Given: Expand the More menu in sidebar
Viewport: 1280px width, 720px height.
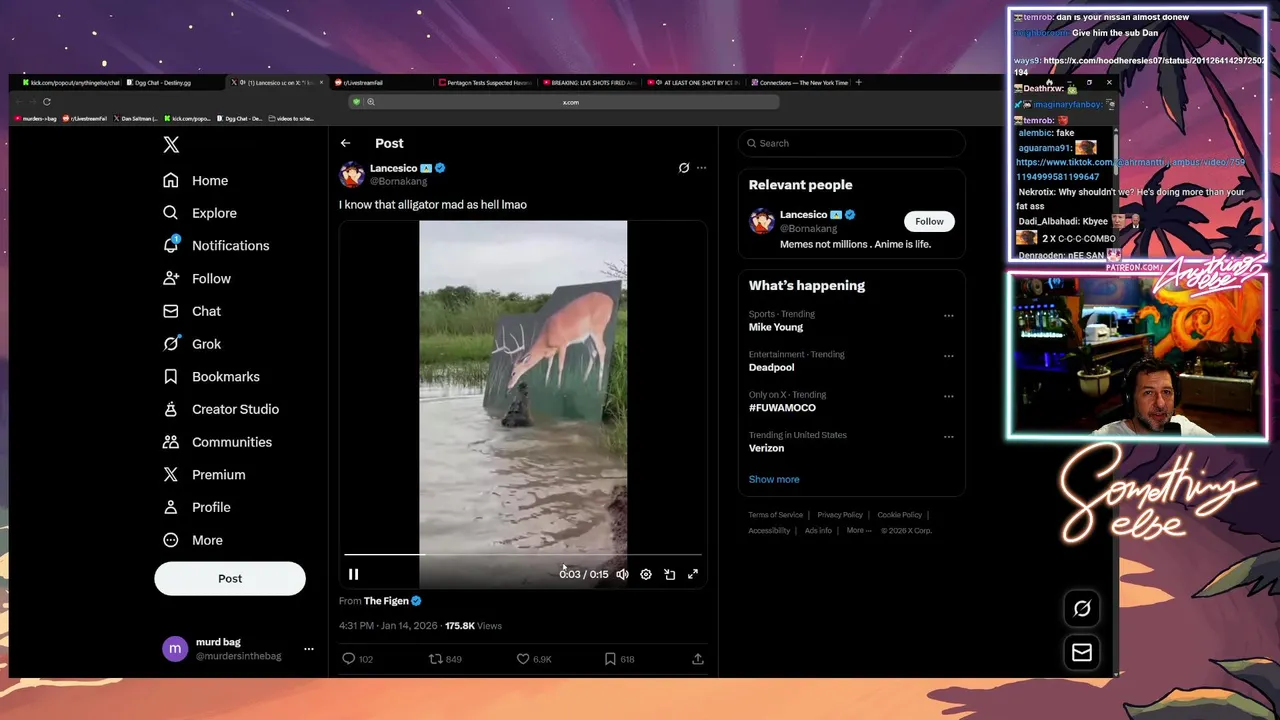Looking at the screenshot, I should point(193,540).
